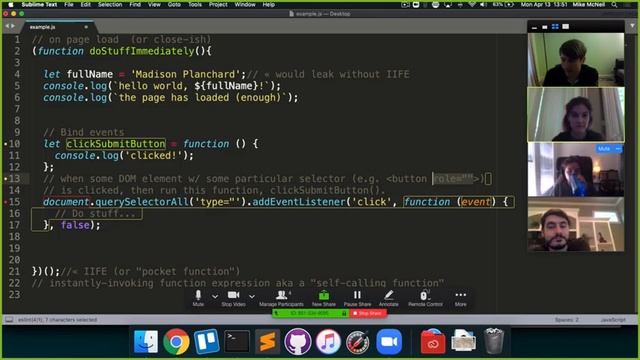Mute the microphone in Zoom toolbar
This screenshot has width=640, height=360.
198,298
